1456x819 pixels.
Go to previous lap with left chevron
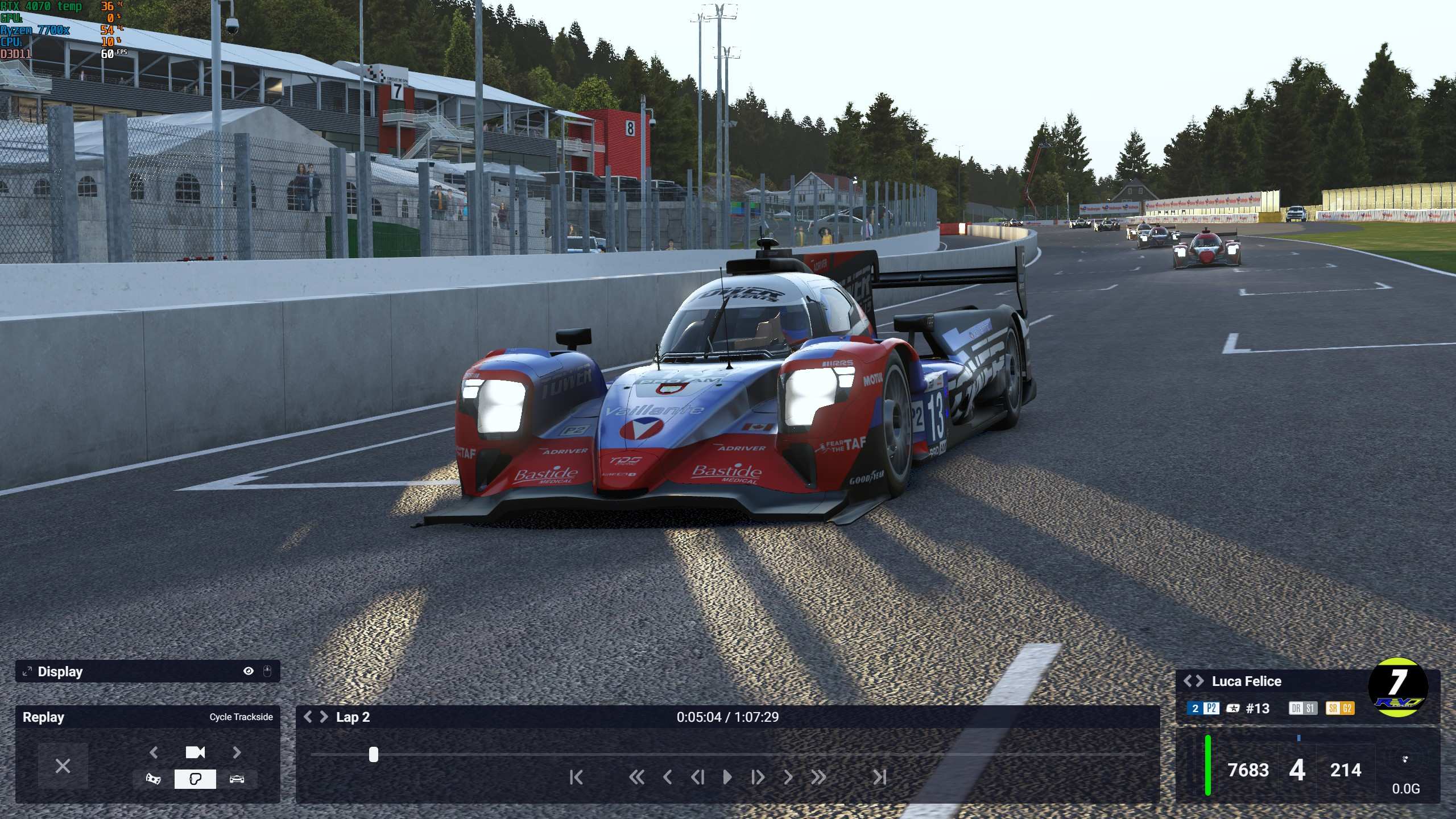308,717
